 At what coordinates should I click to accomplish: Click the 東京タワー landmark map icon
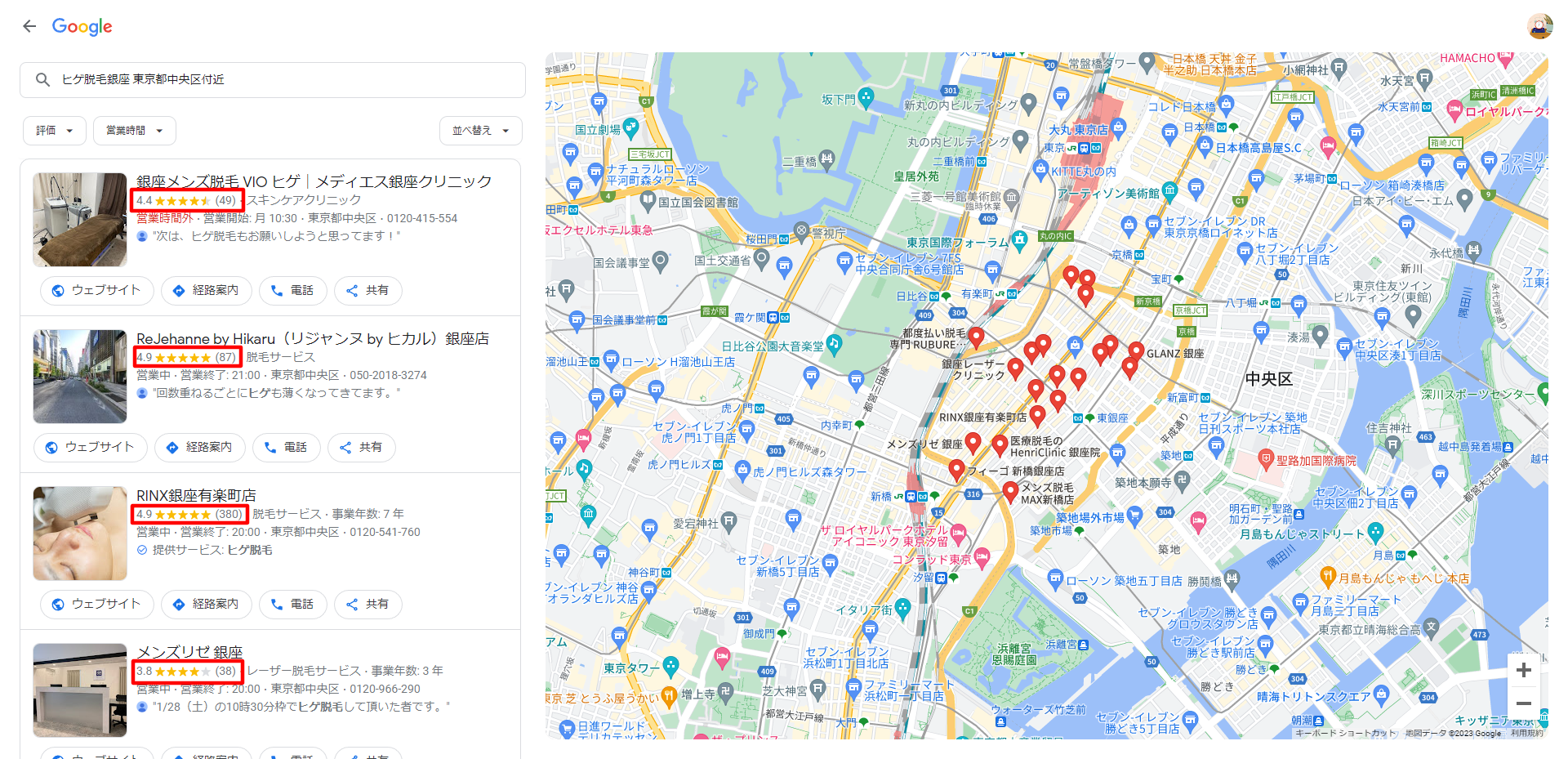(670, 666)
